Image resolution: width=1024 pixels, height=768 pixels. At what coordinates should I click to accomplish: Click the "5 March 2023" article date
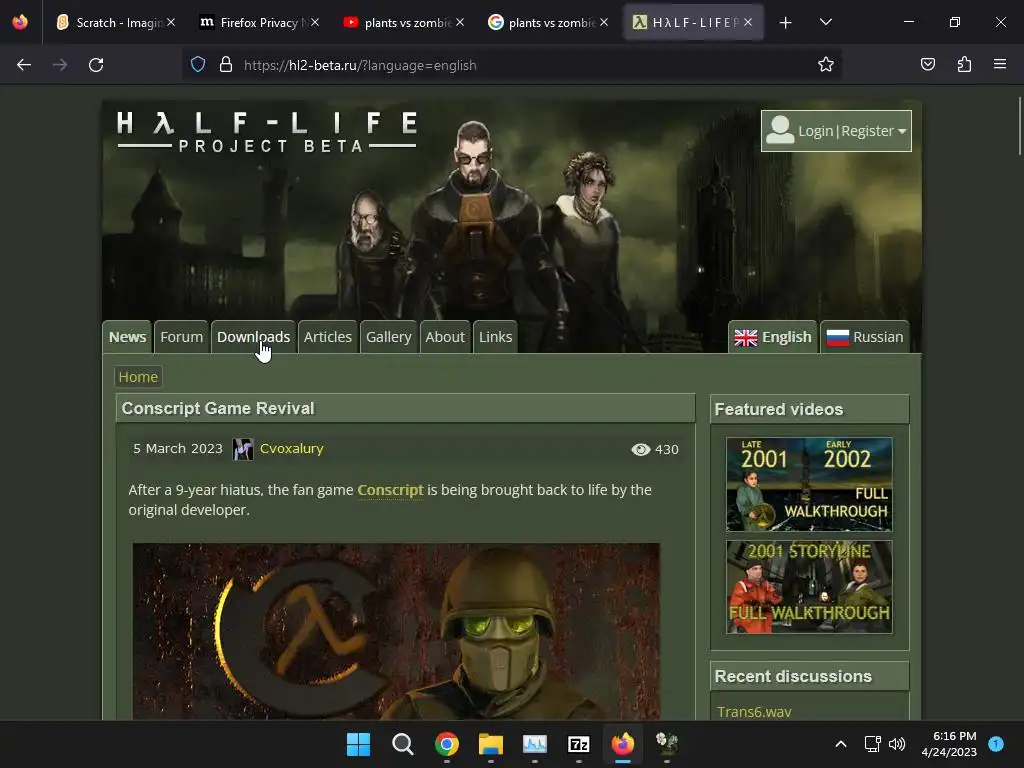click(178, 449)
